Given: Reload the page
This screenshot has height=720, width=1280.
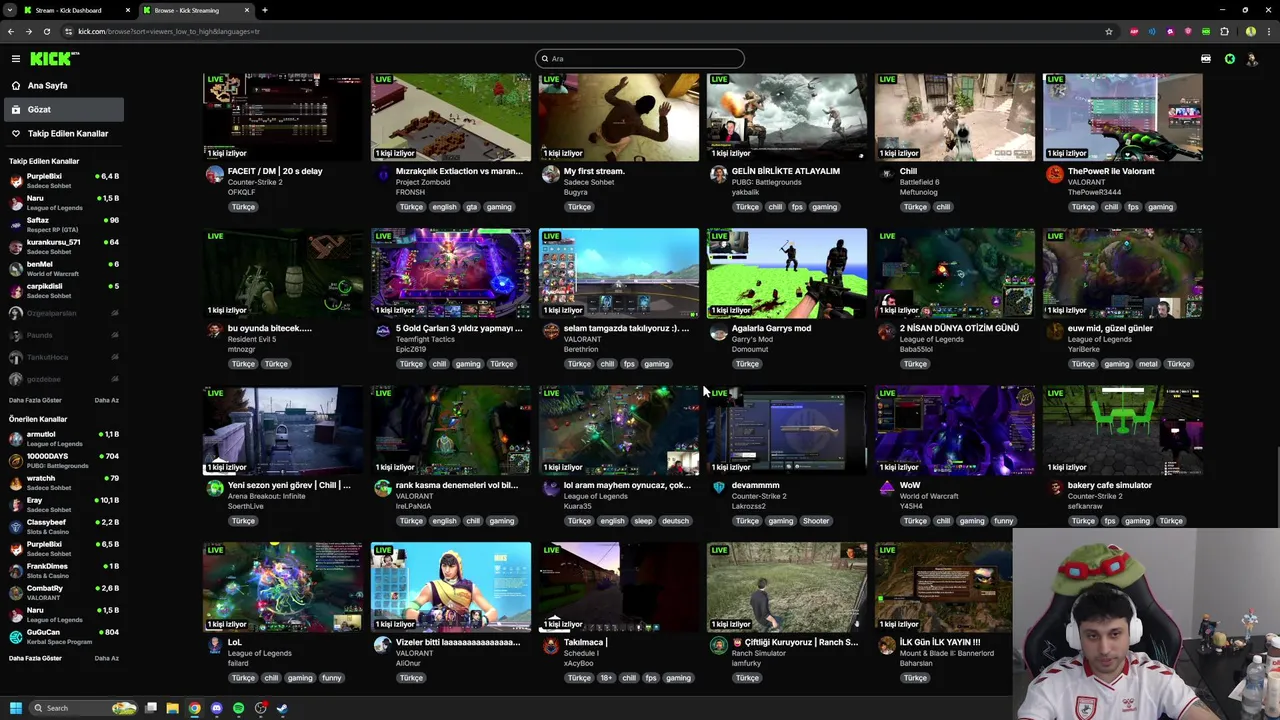Looking at the screenshot, I should [47, 31].
